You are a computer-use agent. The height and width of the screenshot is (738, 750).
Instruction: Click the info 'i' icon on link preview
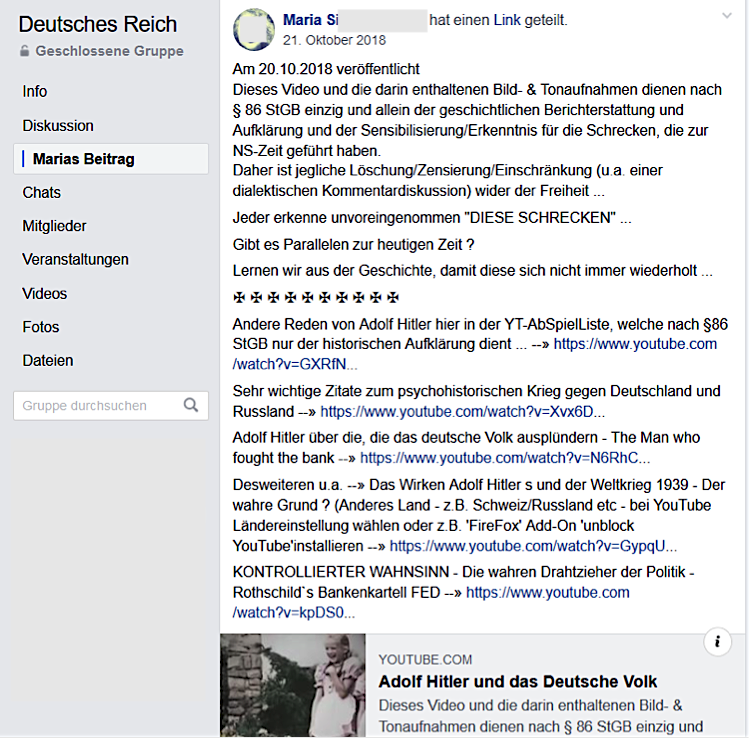717,642
